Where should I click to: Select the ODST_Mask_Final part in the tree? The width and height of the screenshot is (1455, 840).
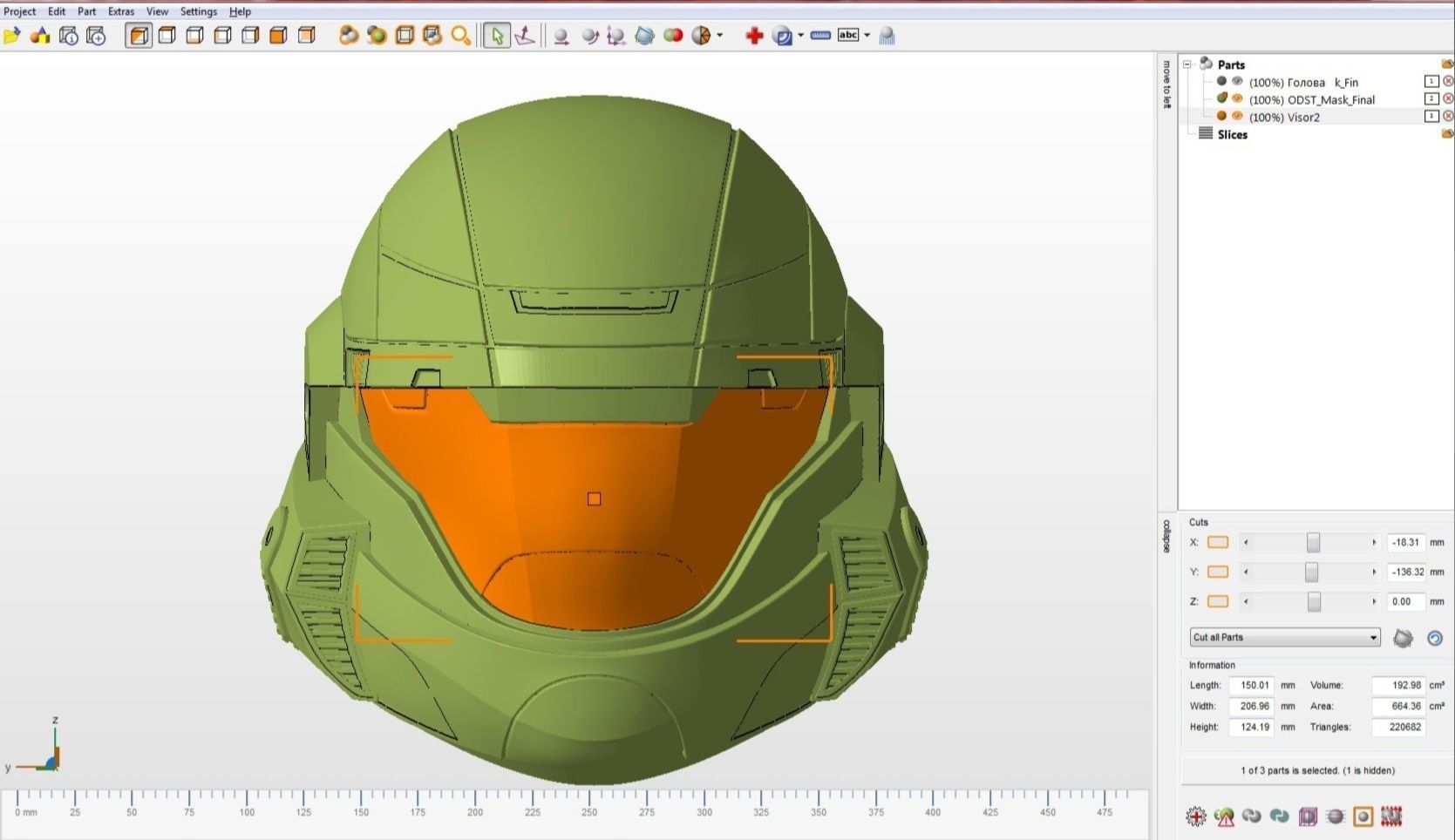coord(1311,99)
